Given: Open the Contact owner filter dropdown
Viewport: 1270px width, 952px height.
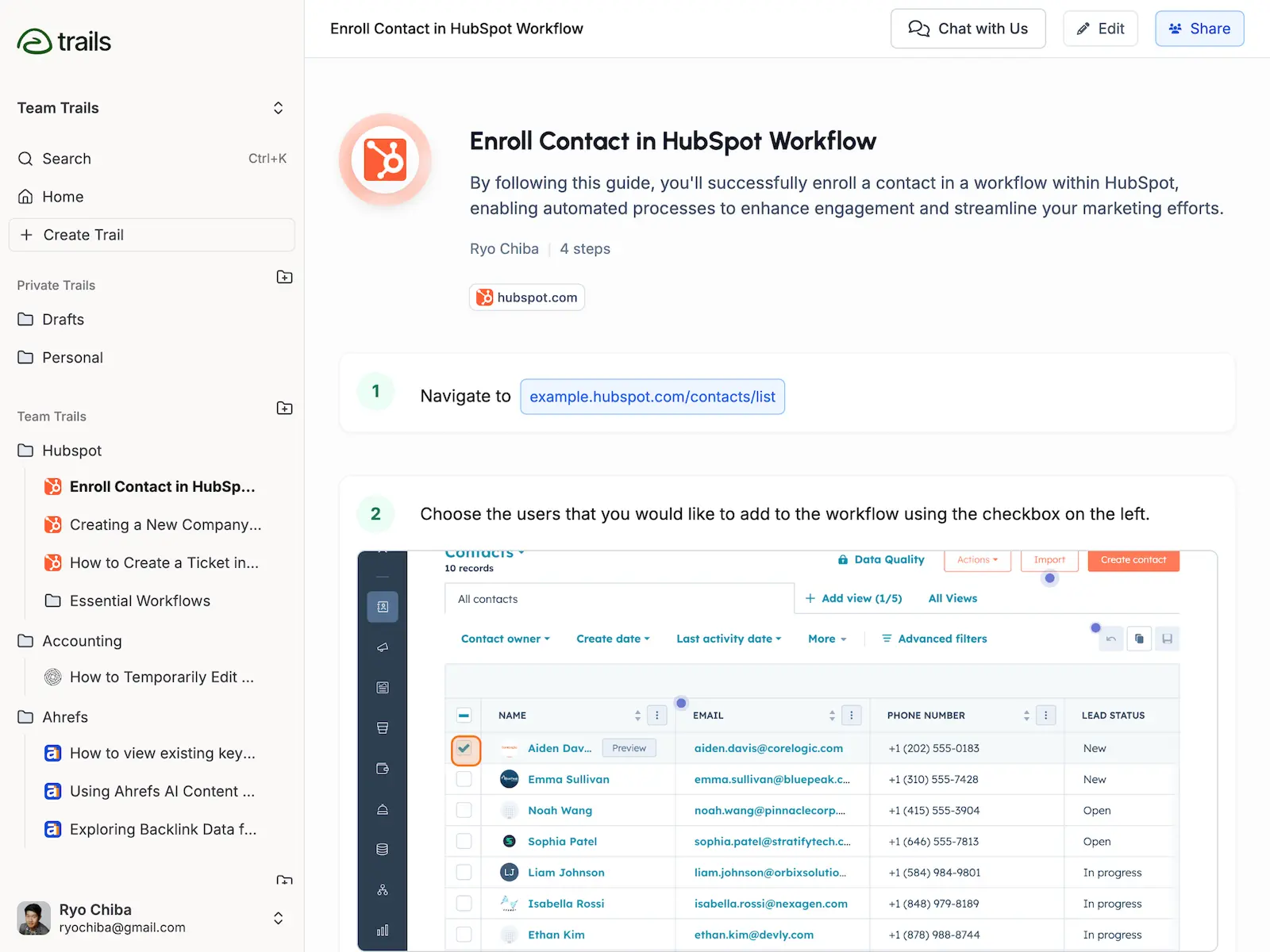Looking at the screenshot, I should coord(506,639).
